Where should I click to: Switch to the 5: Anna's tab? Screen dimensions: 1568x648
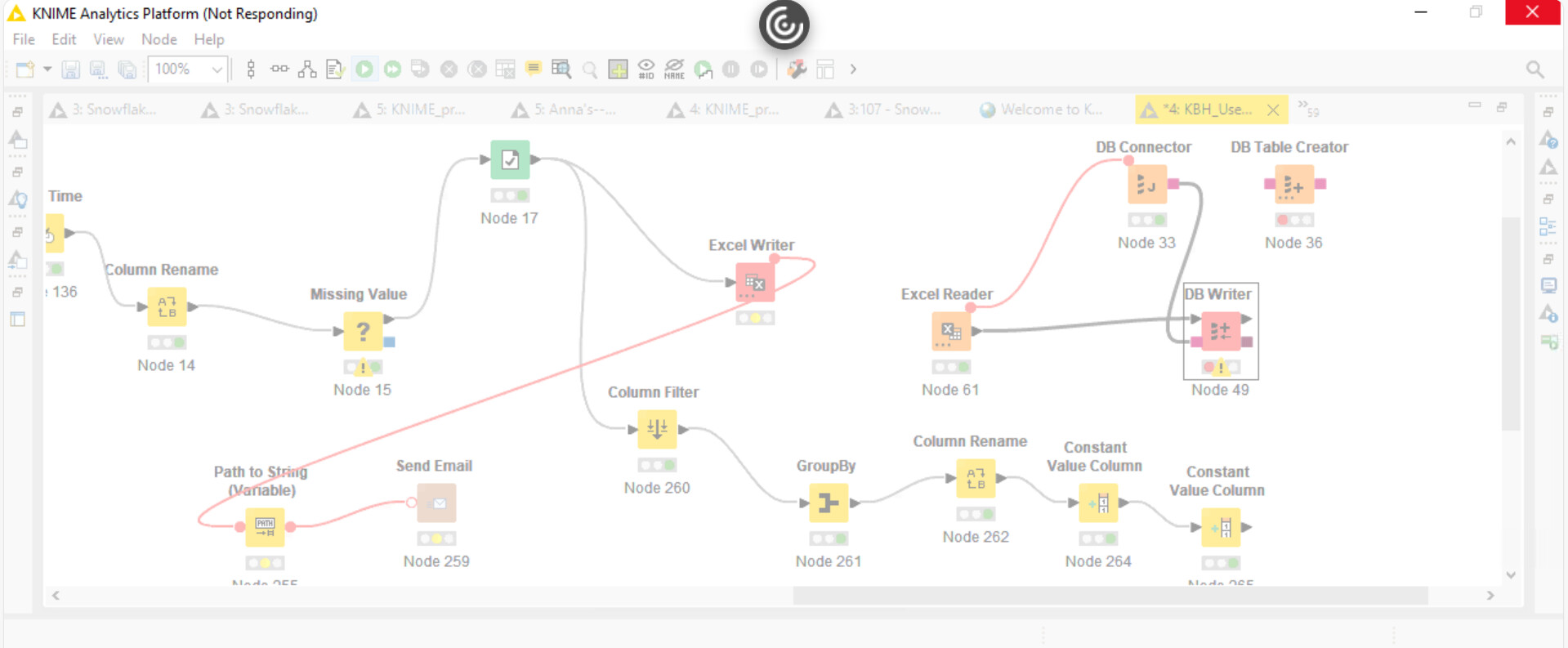pos(565,109)
